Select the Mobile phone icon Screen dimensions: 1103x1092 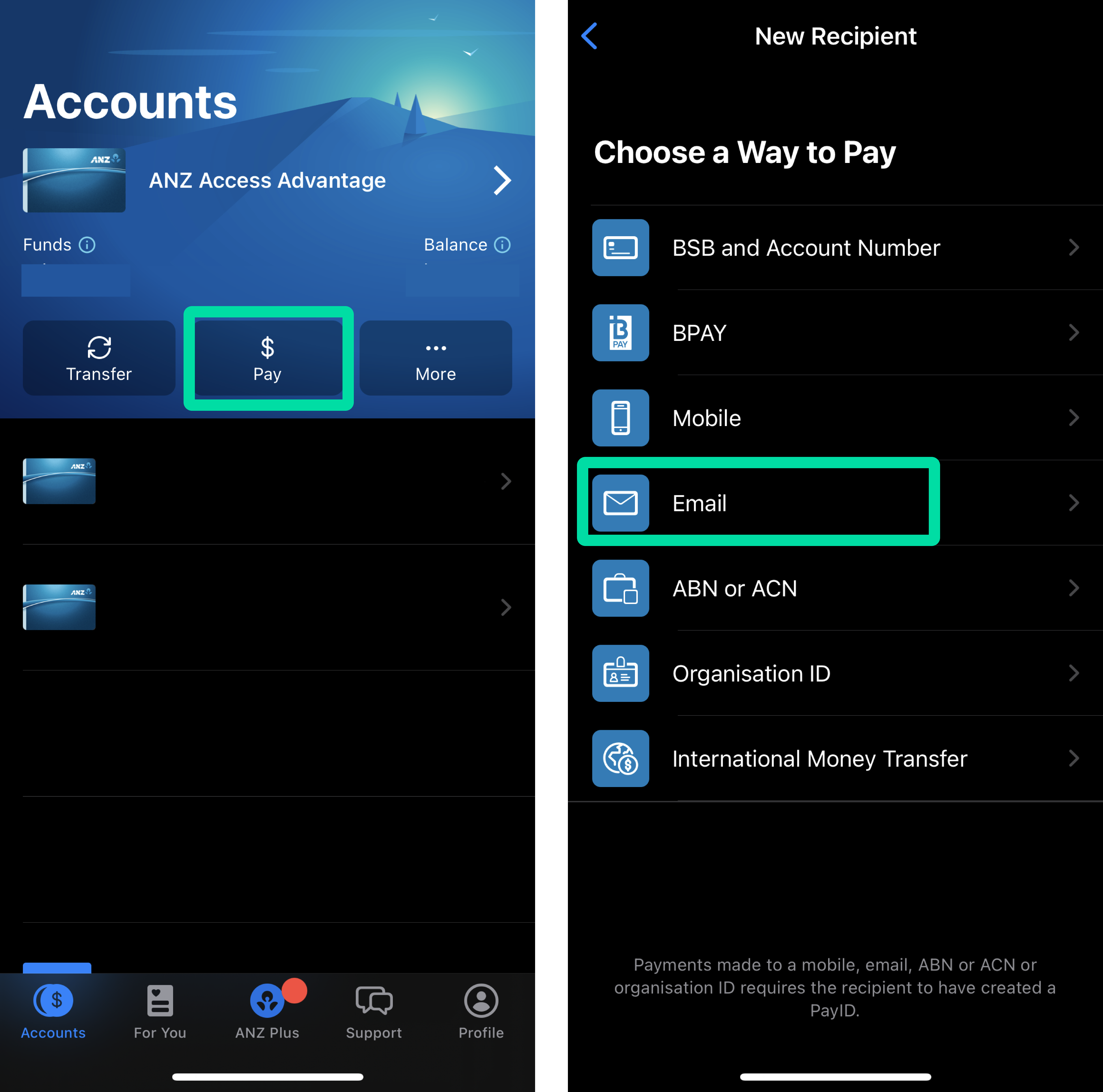coord(620,418)
